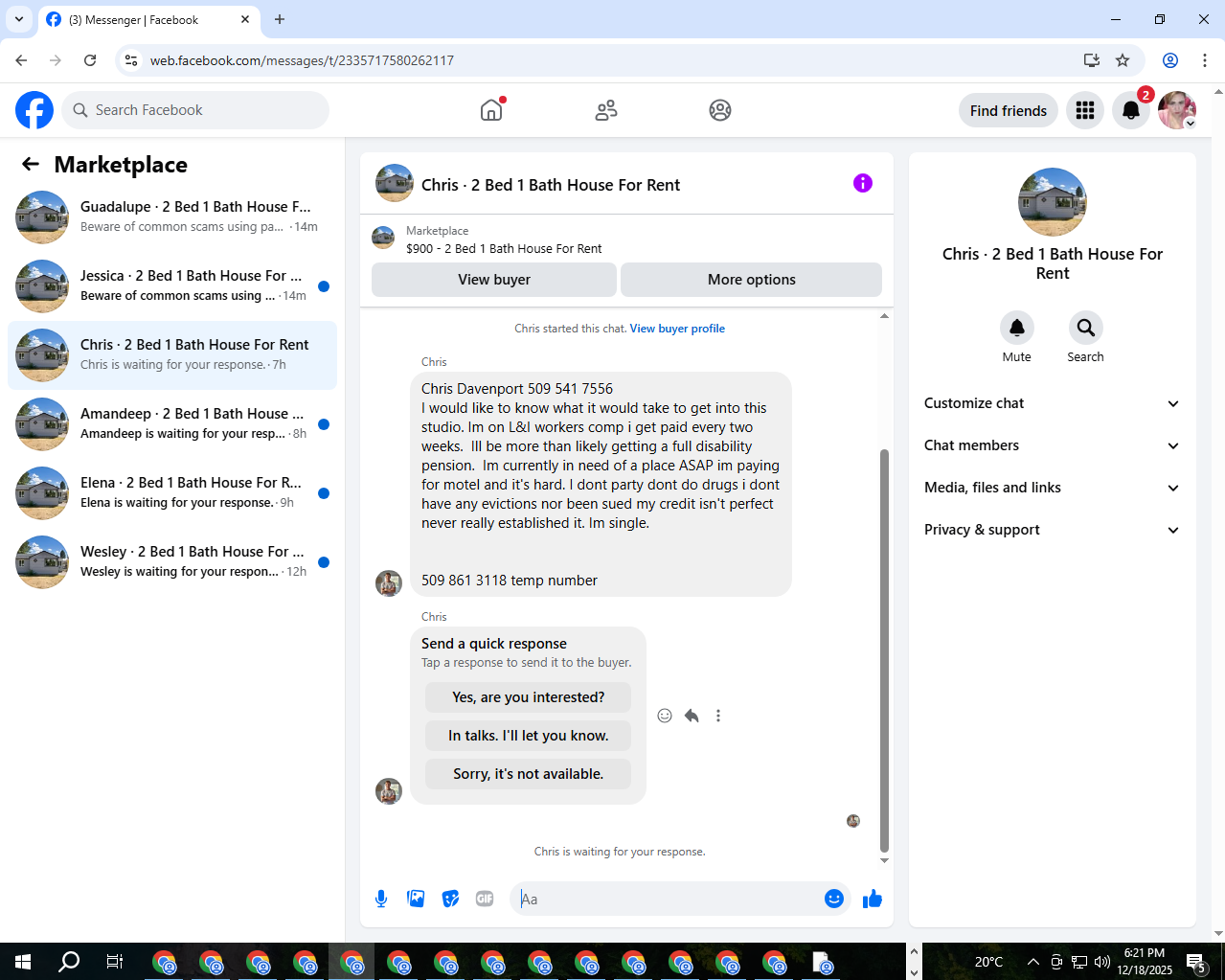This screenshot has height=980, width=1225.
Task: Open the Messenger Facebook browser tab
Action: pos(148,19)
